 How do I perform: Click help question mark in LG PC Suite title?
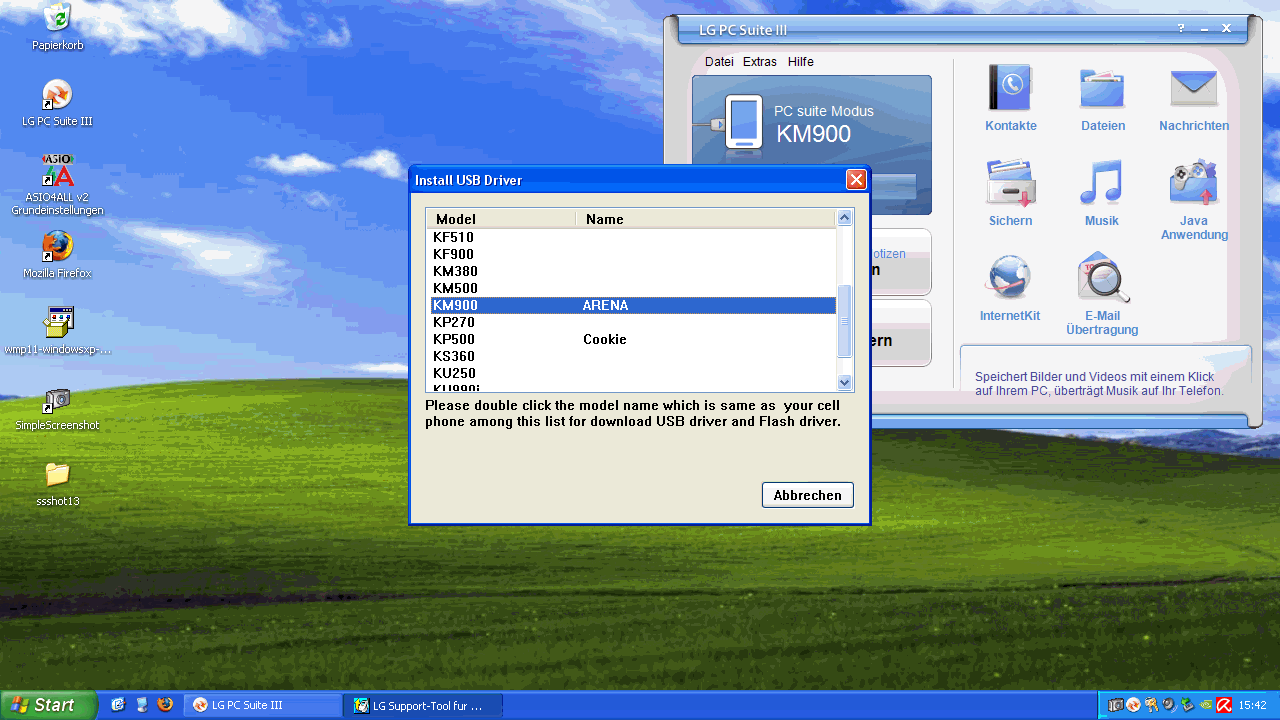click(1181, 29)
